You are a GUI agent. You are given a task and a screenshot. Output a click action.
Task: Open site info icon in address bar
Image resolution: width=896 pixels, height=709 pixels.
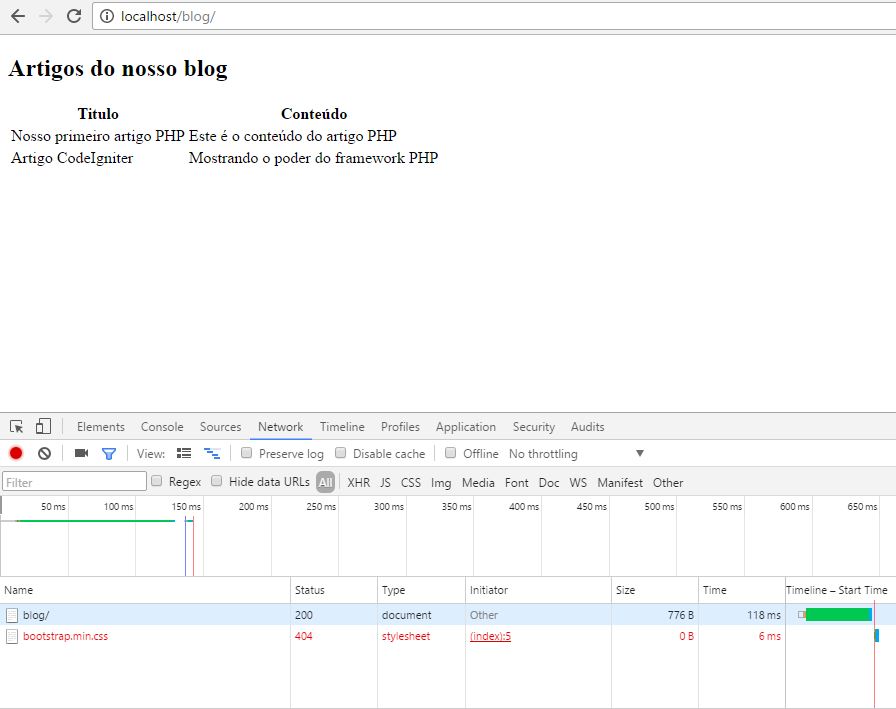pos(106,15)
